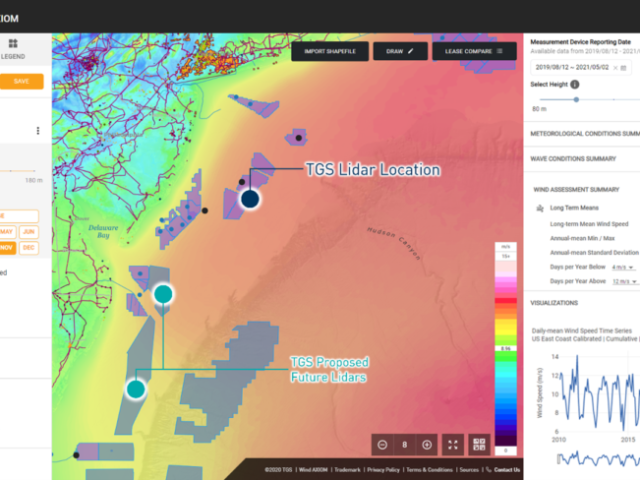
Task: Click the Import Shapefile button
Action: click(x=330, y=51)
